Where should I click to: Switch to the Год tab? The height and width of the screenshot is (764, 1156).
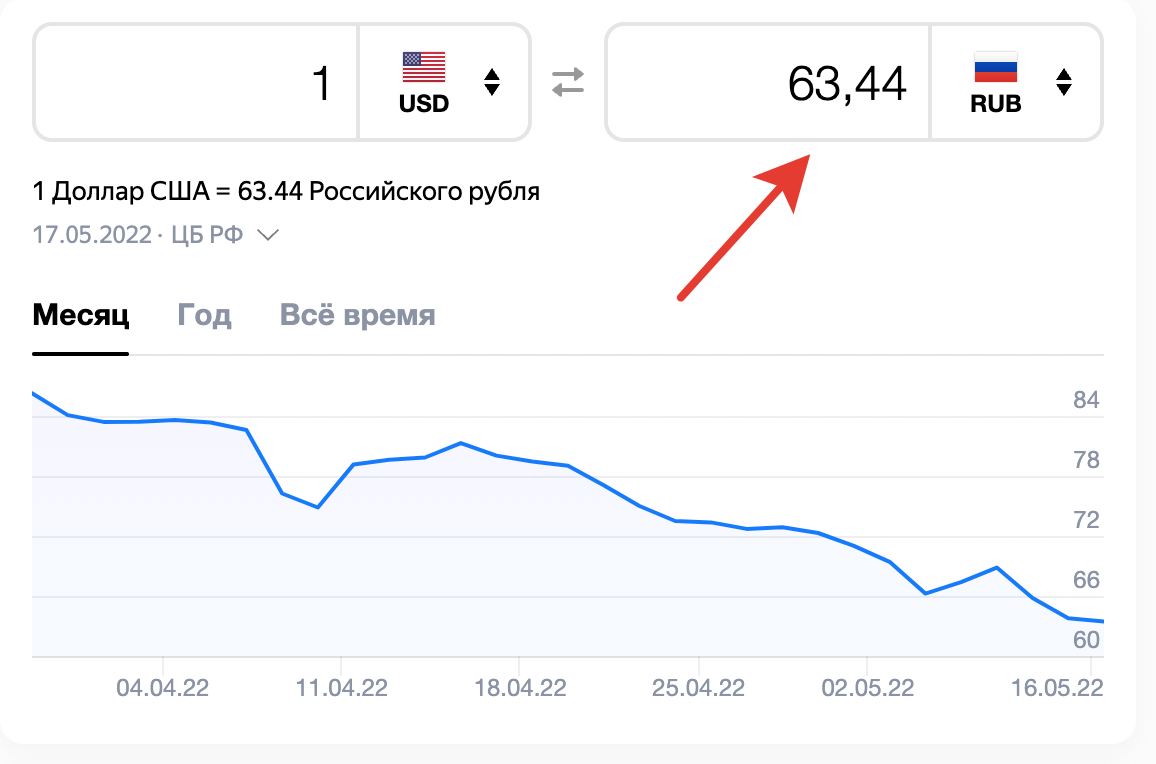pyautogui.click(x=204, y=316)
